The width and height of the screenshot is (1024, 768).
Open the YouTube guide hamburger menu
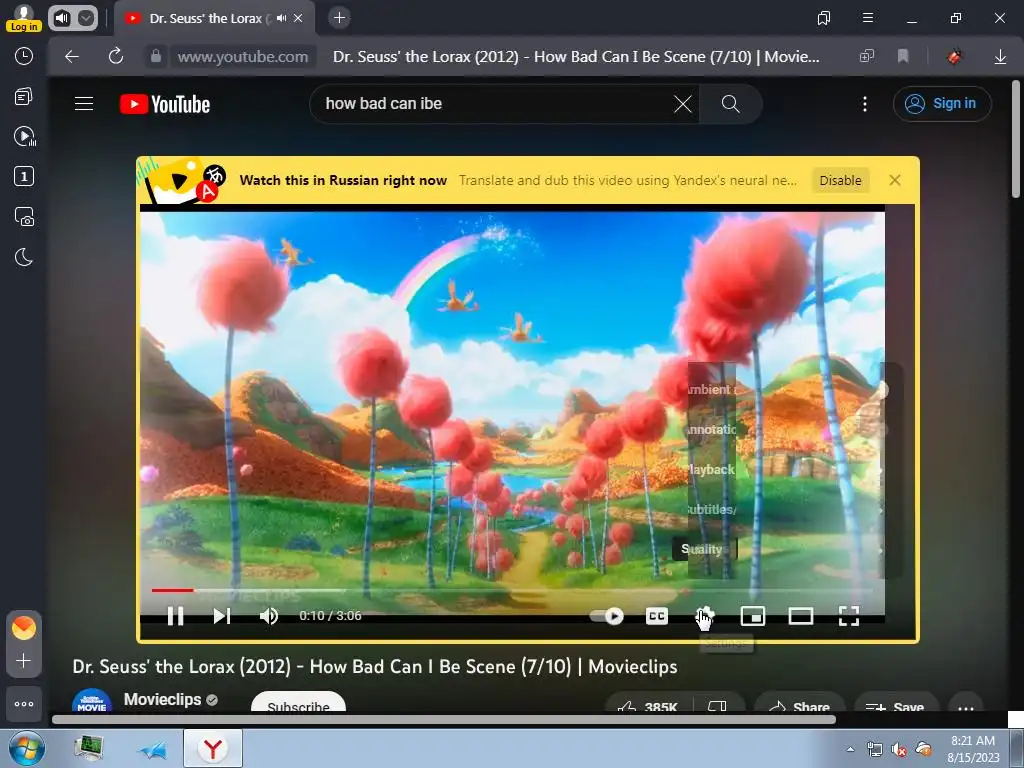[x=84, y=104]
